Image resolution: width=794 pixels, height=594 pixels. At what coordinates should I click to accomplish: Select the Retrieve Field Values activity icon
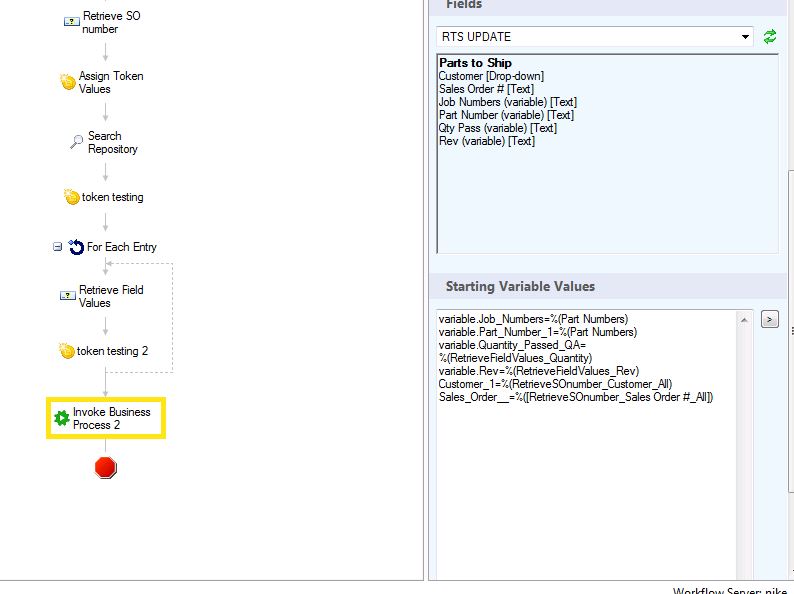tap(68, 295)
